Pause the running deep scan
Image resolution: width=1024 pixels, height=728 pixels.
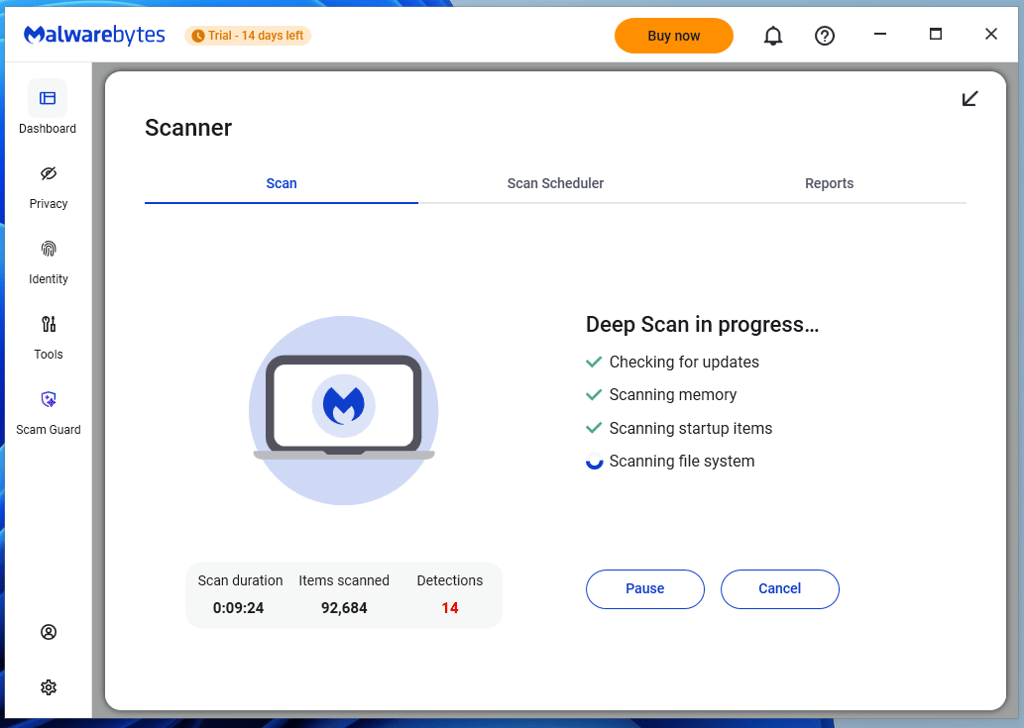point(645,589)
